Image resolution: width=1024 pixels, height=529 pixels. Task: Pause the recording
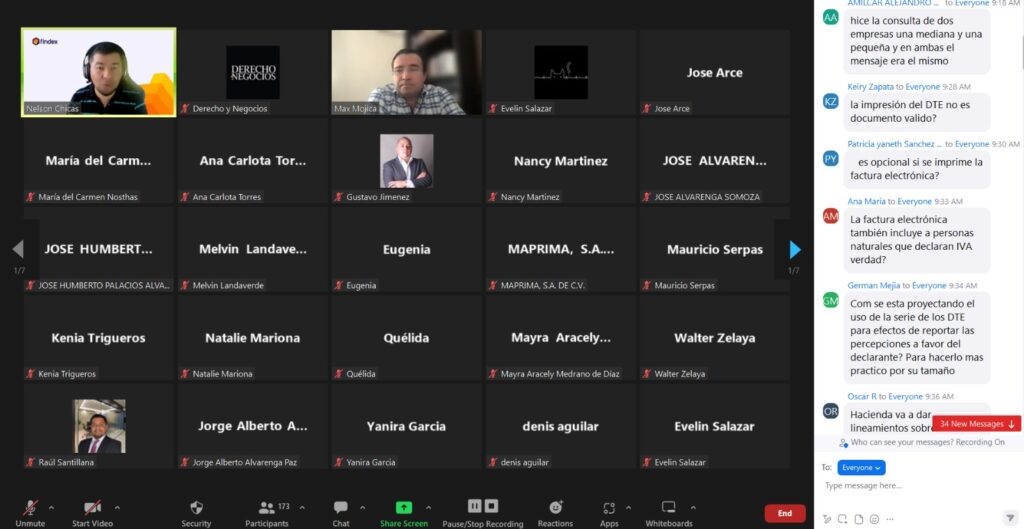point(475,506)
